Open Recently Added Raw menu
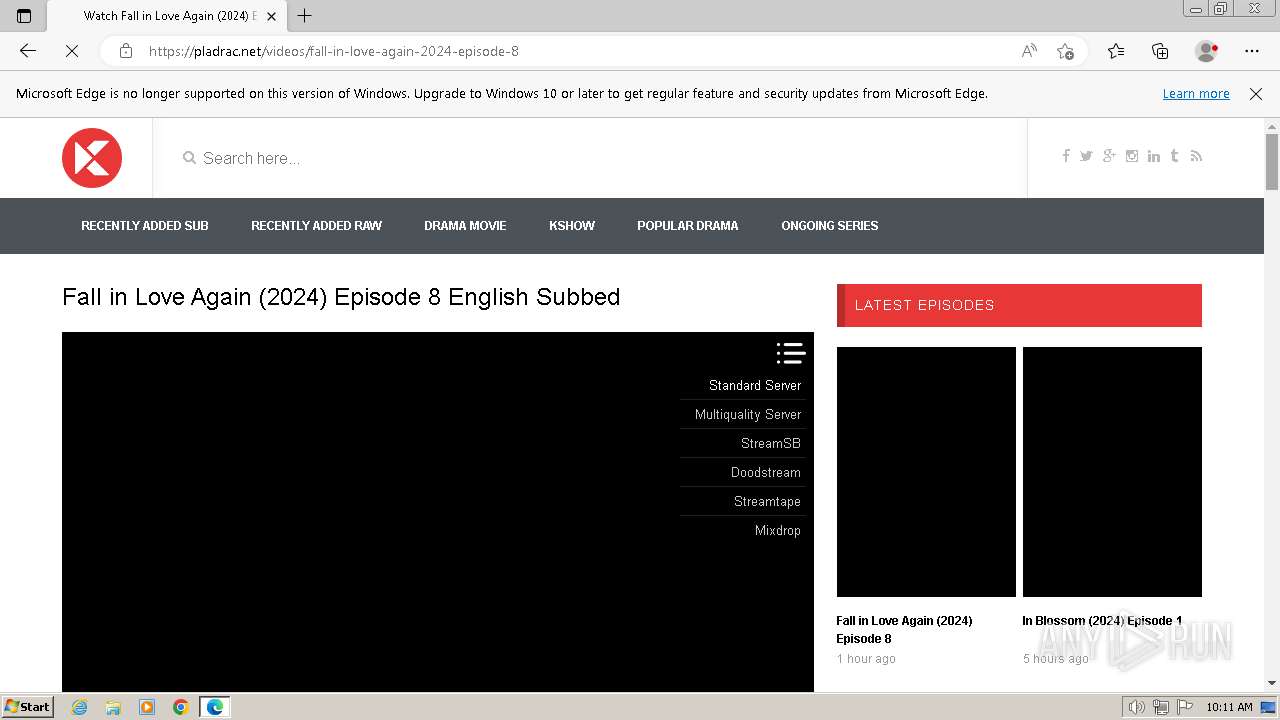This screenshot has width=1280, height=720. [316, 226]
